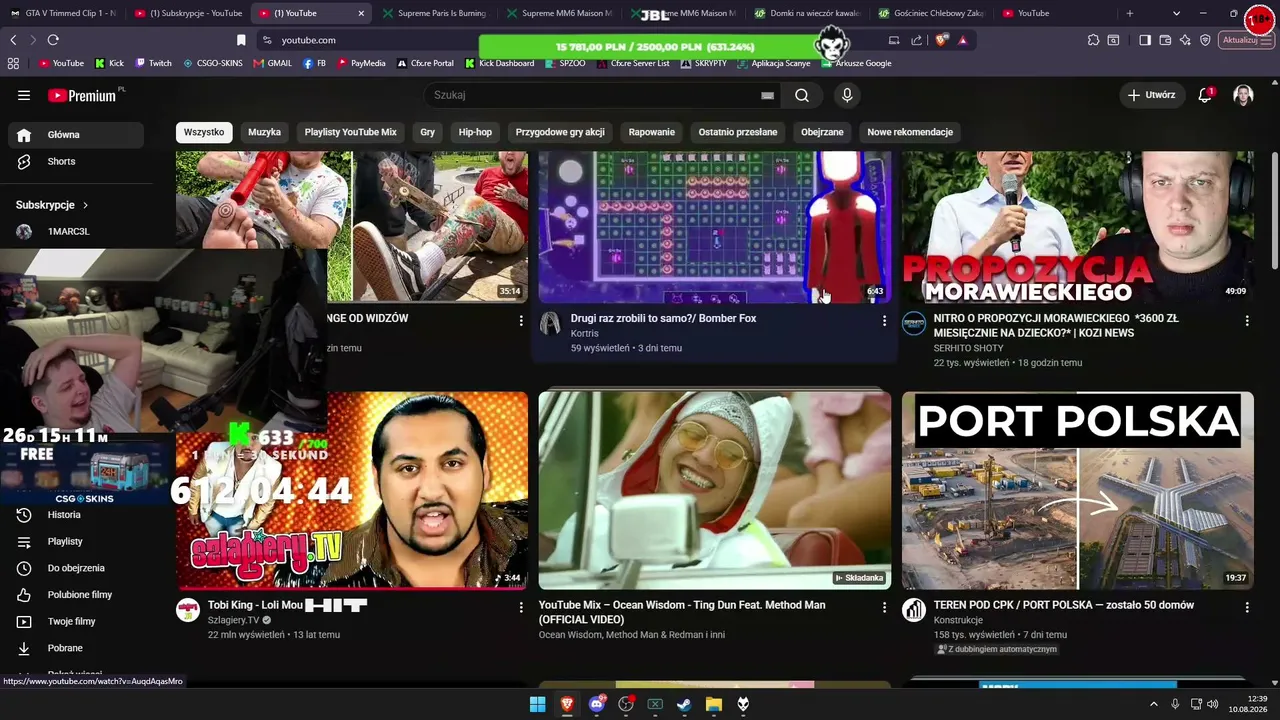Open the account avatar menu
1280x720 pixels.
coord(1243,95)
